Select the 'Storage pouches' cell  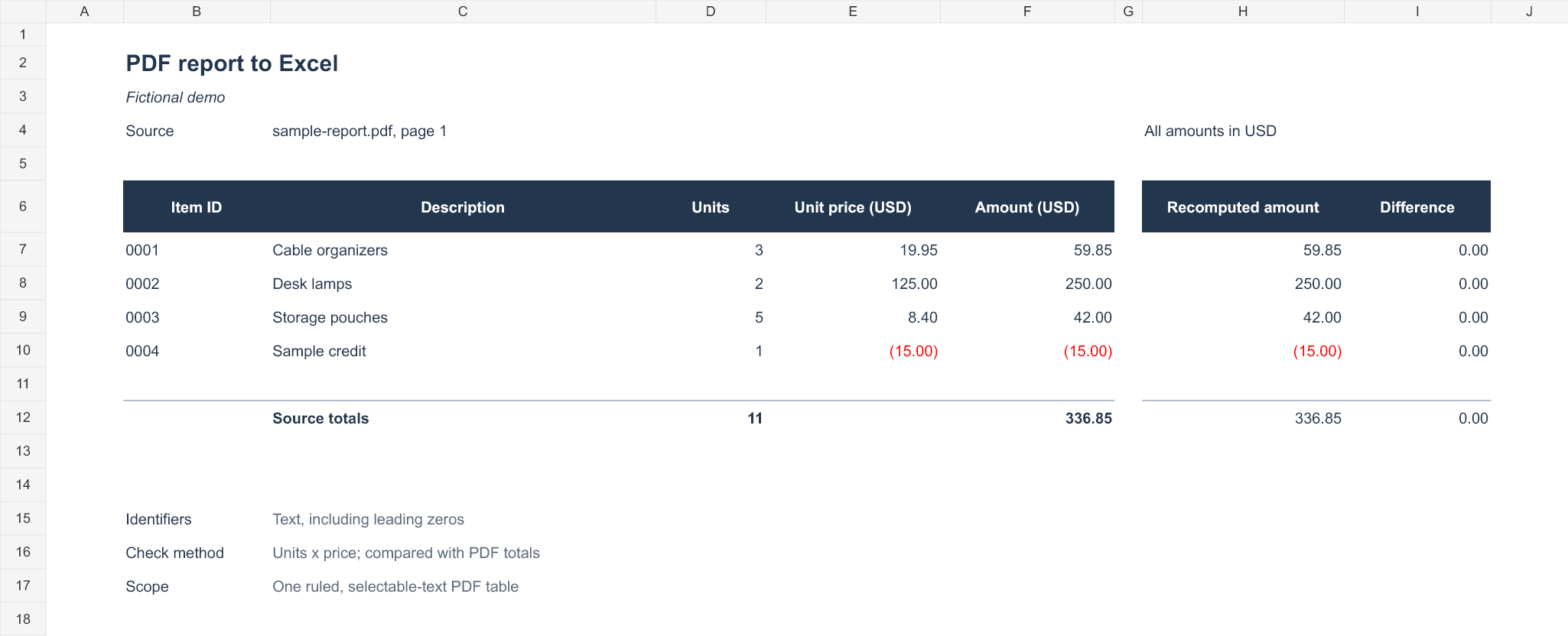coord(463,317)
